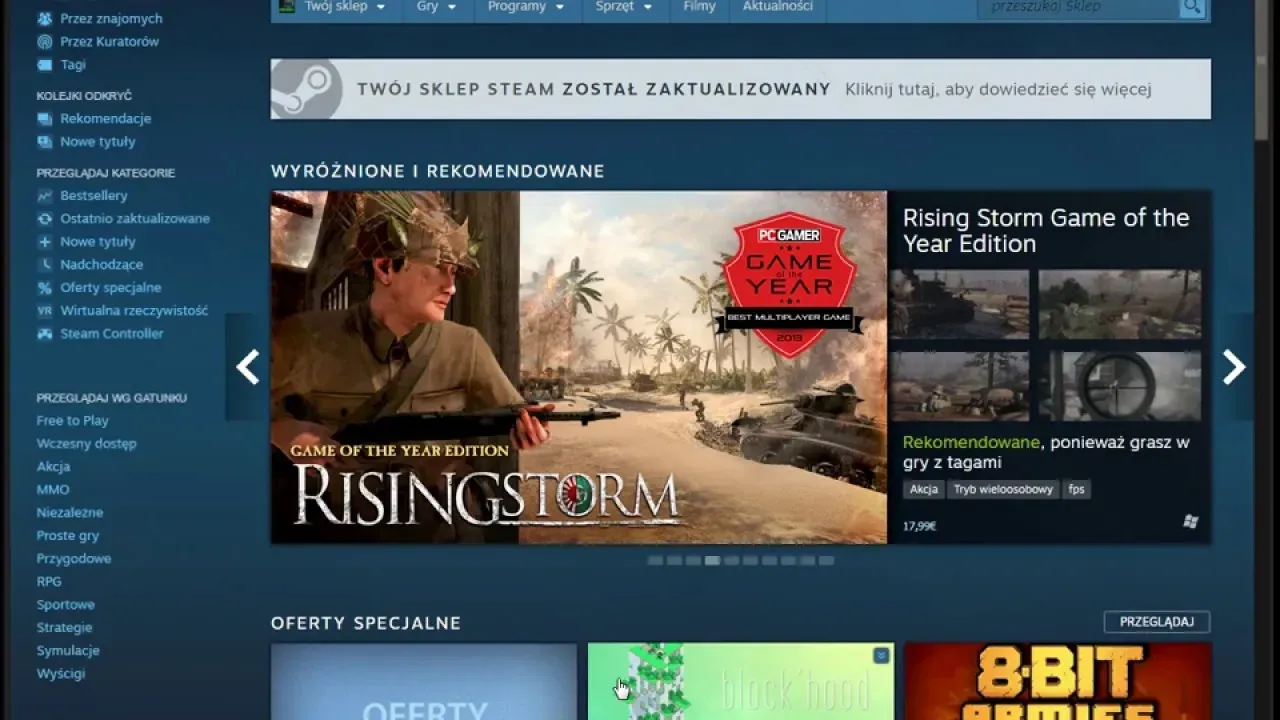1280x720 pixels.
Task: Expand the Gry dropdown menu
Action: click(436, 7)
